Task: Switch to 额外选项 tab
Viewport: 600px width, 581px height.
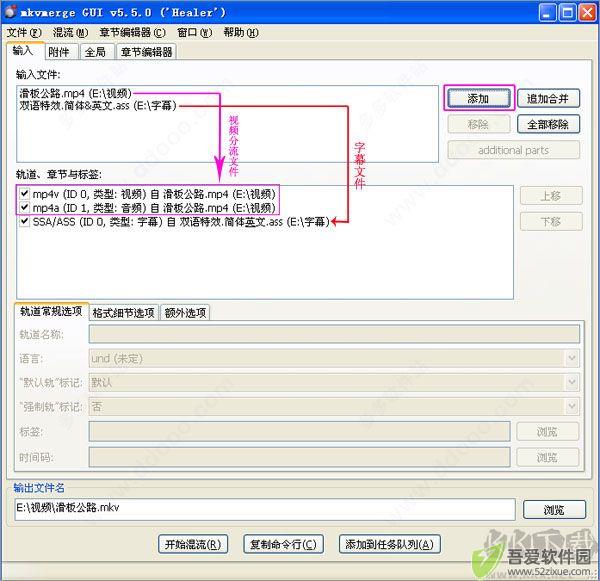Action: click(185, 313)
